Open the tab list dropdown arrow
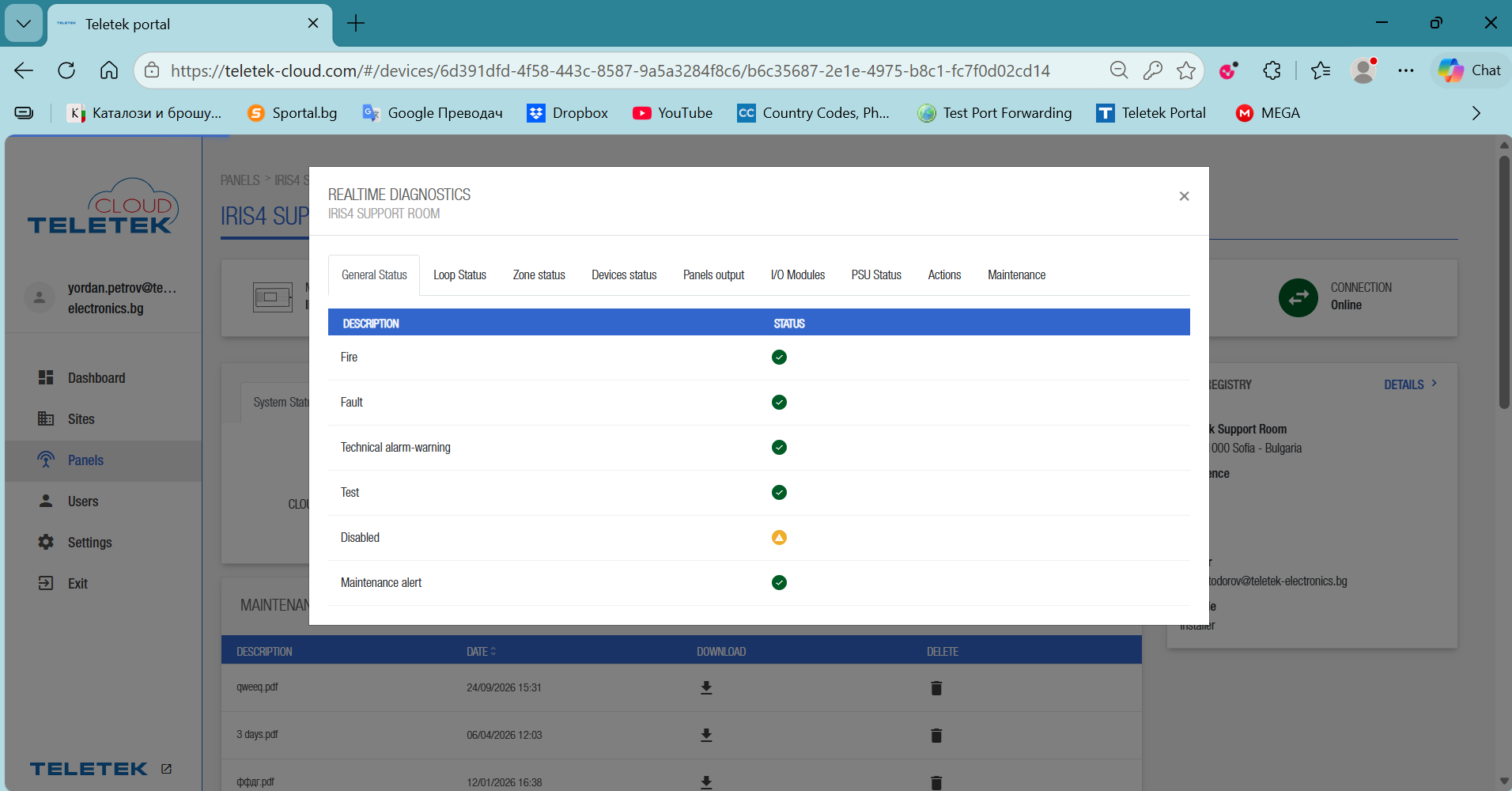Image resolution: width=1512 pixels, height=791 pixels. click(x=24, y=24)
